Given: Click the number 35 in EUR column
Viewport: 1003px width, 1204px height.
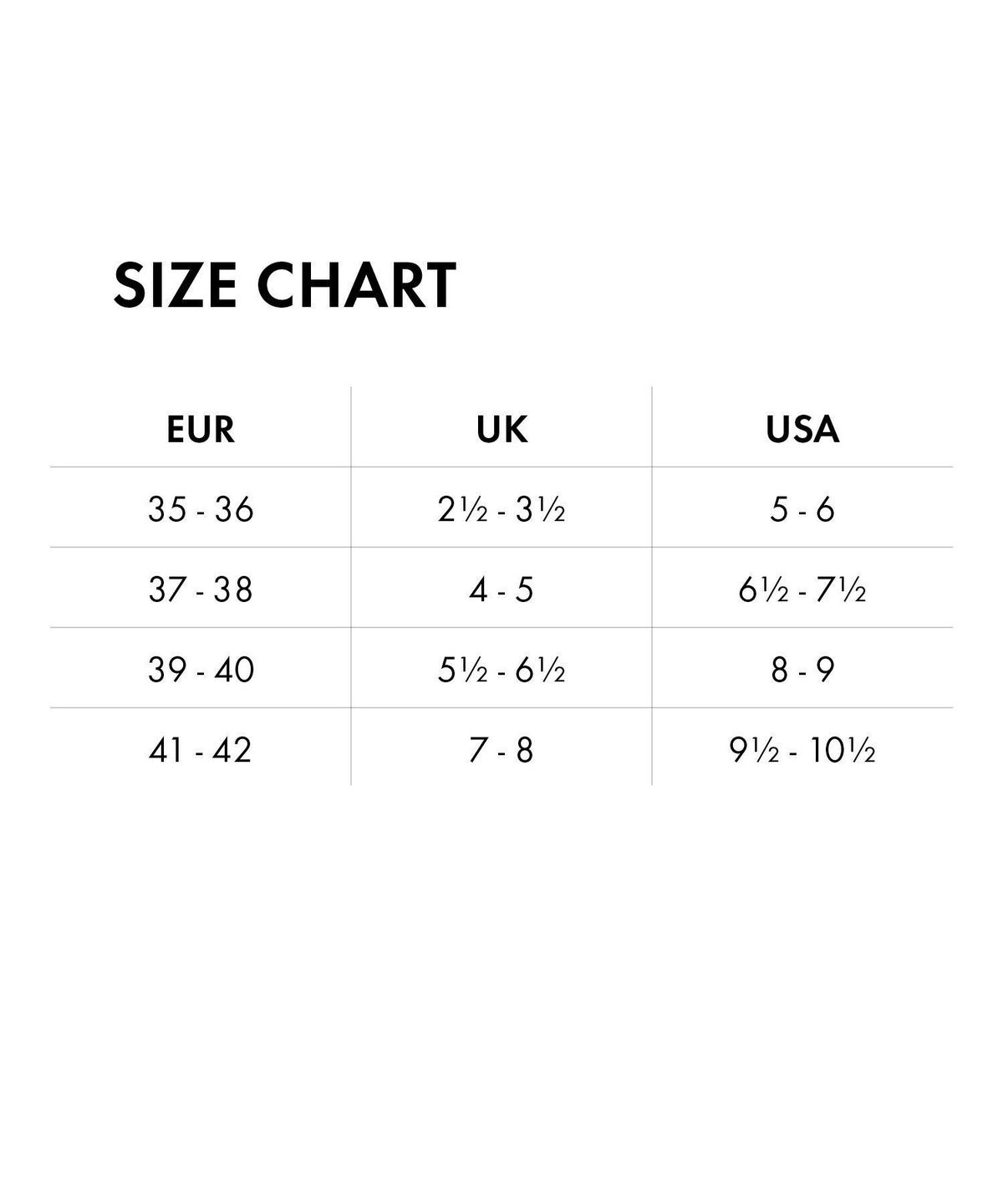Looking at the screenshot, I should click(166, 509).
